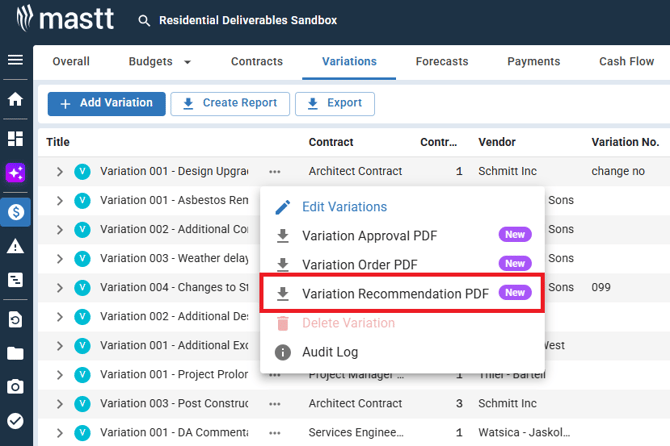This screenshot has height=446, width=670.
Task: Open the camera photos icon in the sidebar
Action: [15, 387]
